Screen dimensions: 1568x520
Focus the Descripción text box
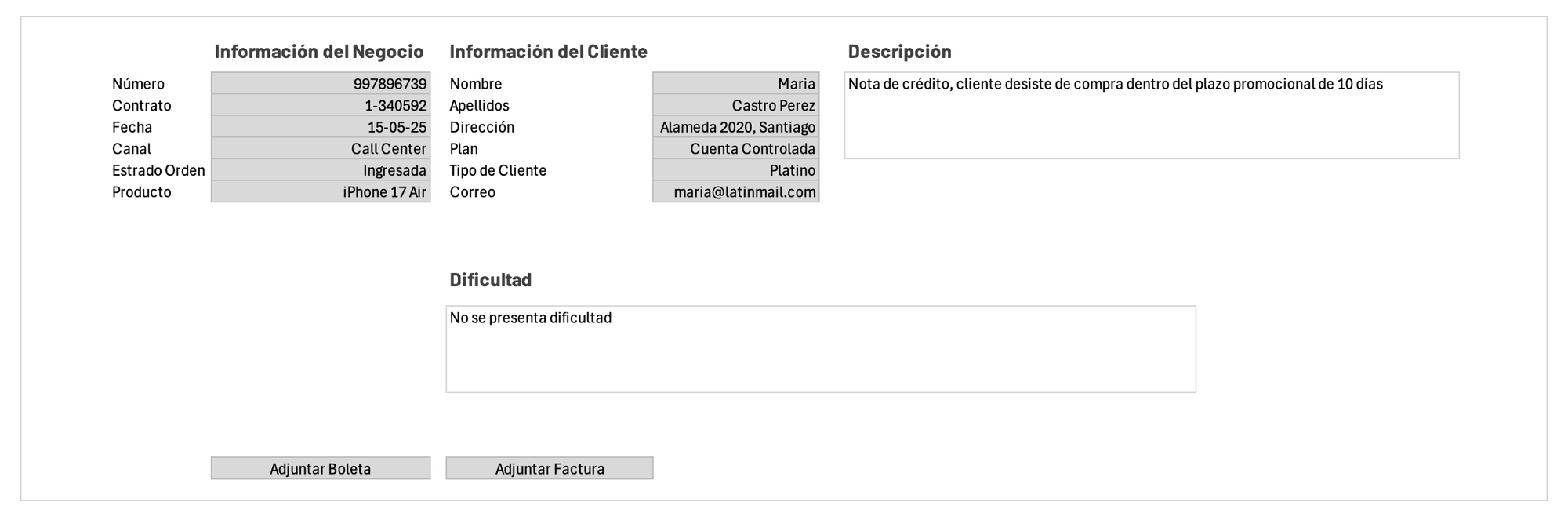[1151, 116]
